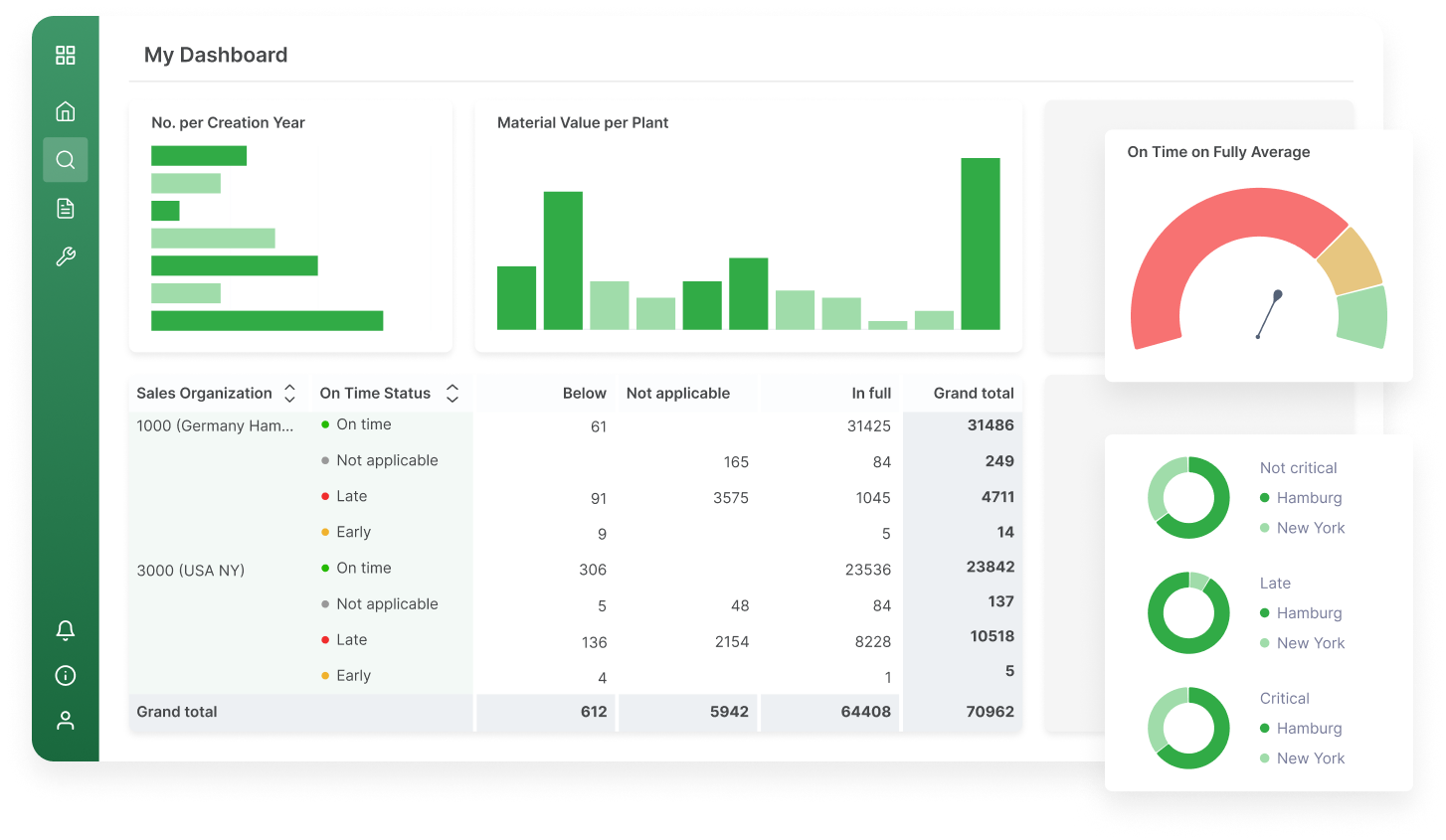Click the tallest bar in Material Value chart
Screen dimensions: 1446x840
(980, 244)
